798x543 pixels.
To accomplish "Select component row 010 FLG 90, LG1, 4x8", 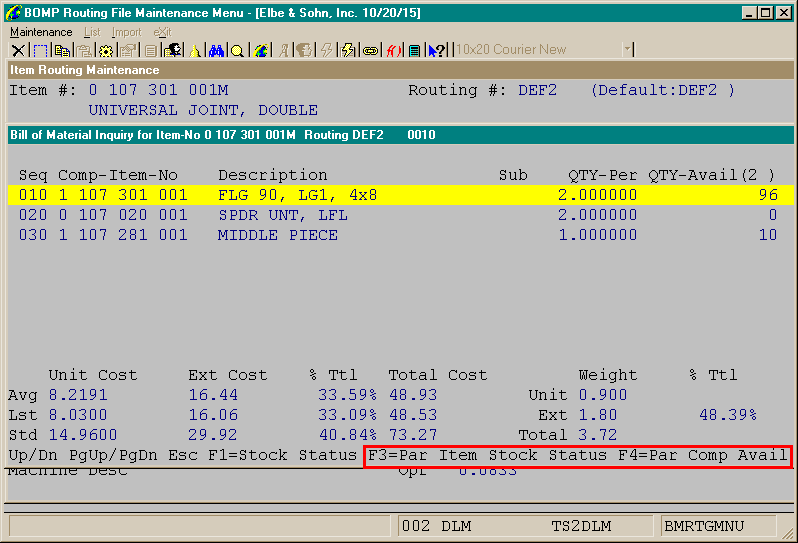I will coord(401,195).
